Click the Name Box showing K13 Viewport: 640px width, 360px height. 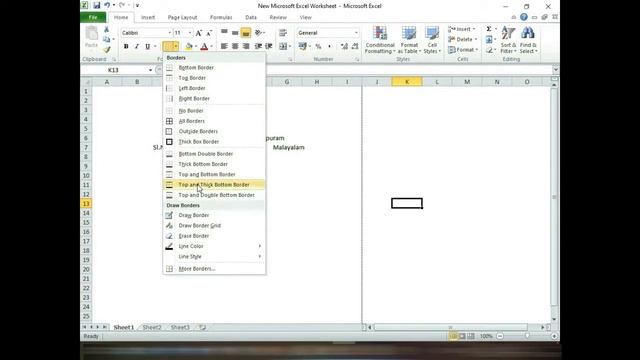coord(113,70)
